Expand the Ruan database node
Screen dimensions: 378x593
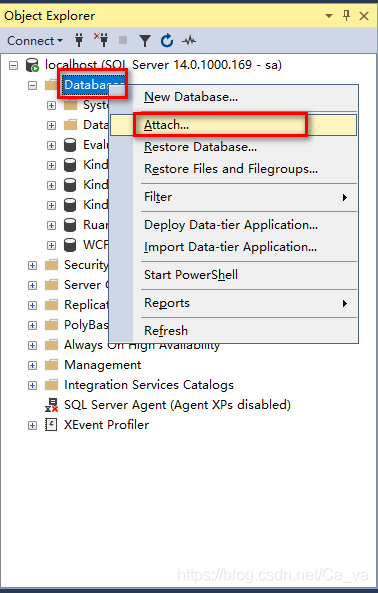51,226
